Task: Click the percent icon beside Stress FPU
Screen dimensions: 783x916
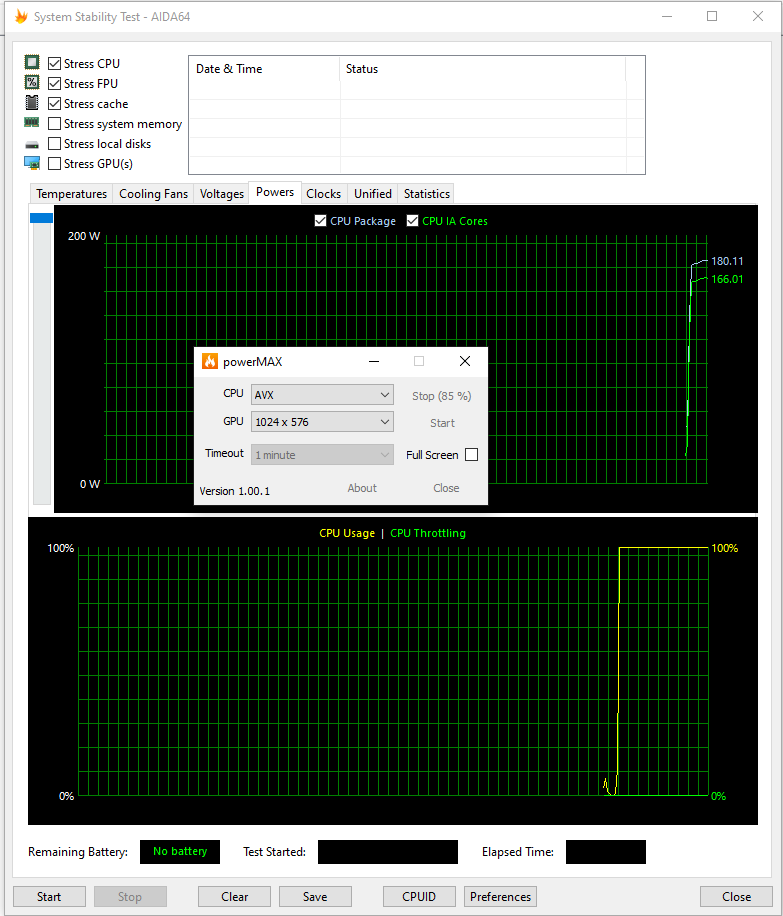Action: click(x=32, y=82)
